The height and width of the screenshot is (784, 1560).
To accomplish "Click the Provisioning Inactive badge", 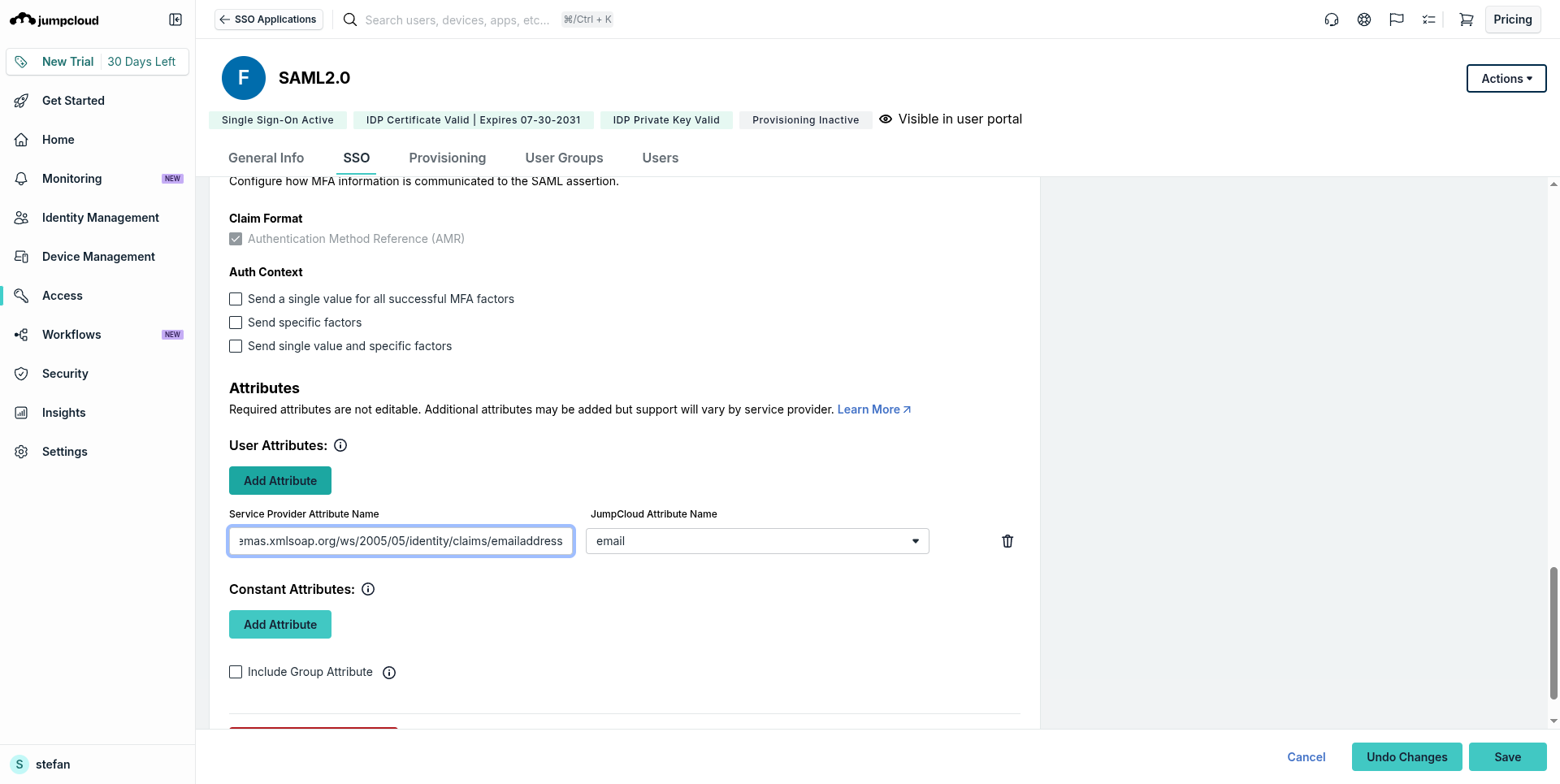I will coord(806,120).
